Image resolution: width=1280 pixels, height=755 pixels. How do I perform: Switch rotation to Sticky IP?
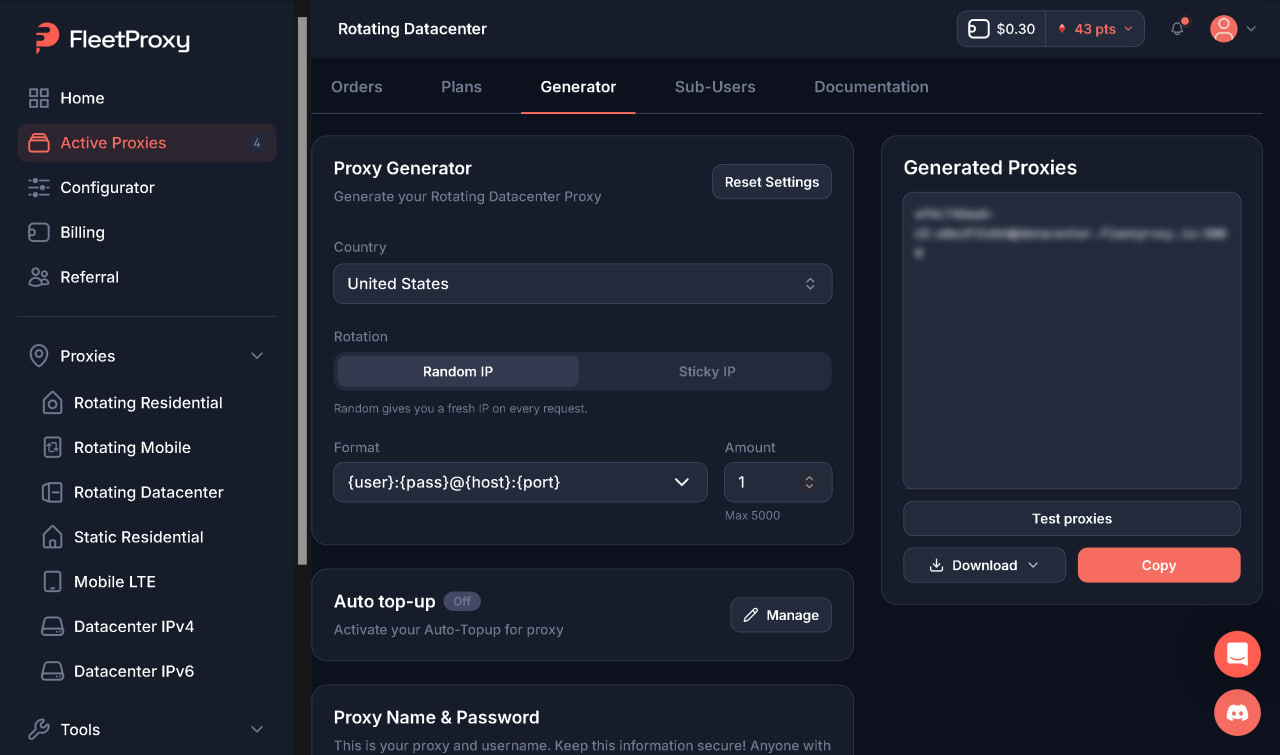(707, 372)
